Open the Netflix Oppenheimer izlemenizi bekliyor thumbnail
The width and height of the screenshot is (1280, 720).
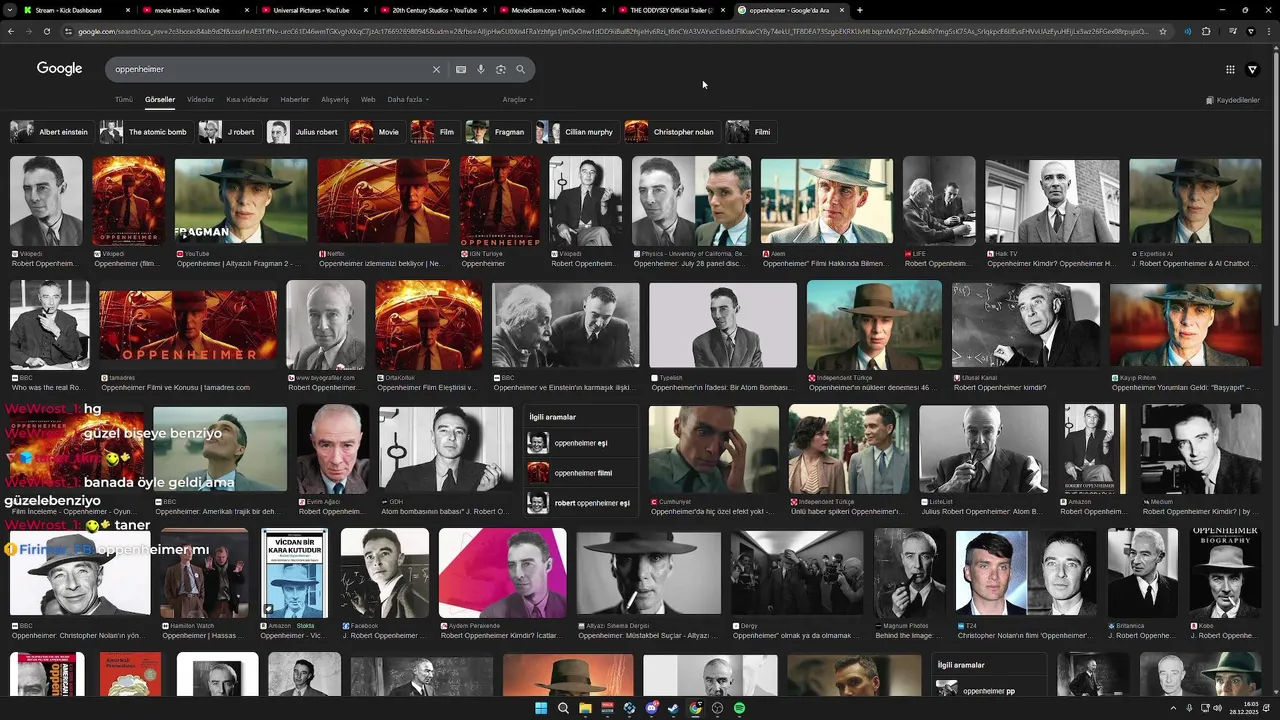click(384, 201)
